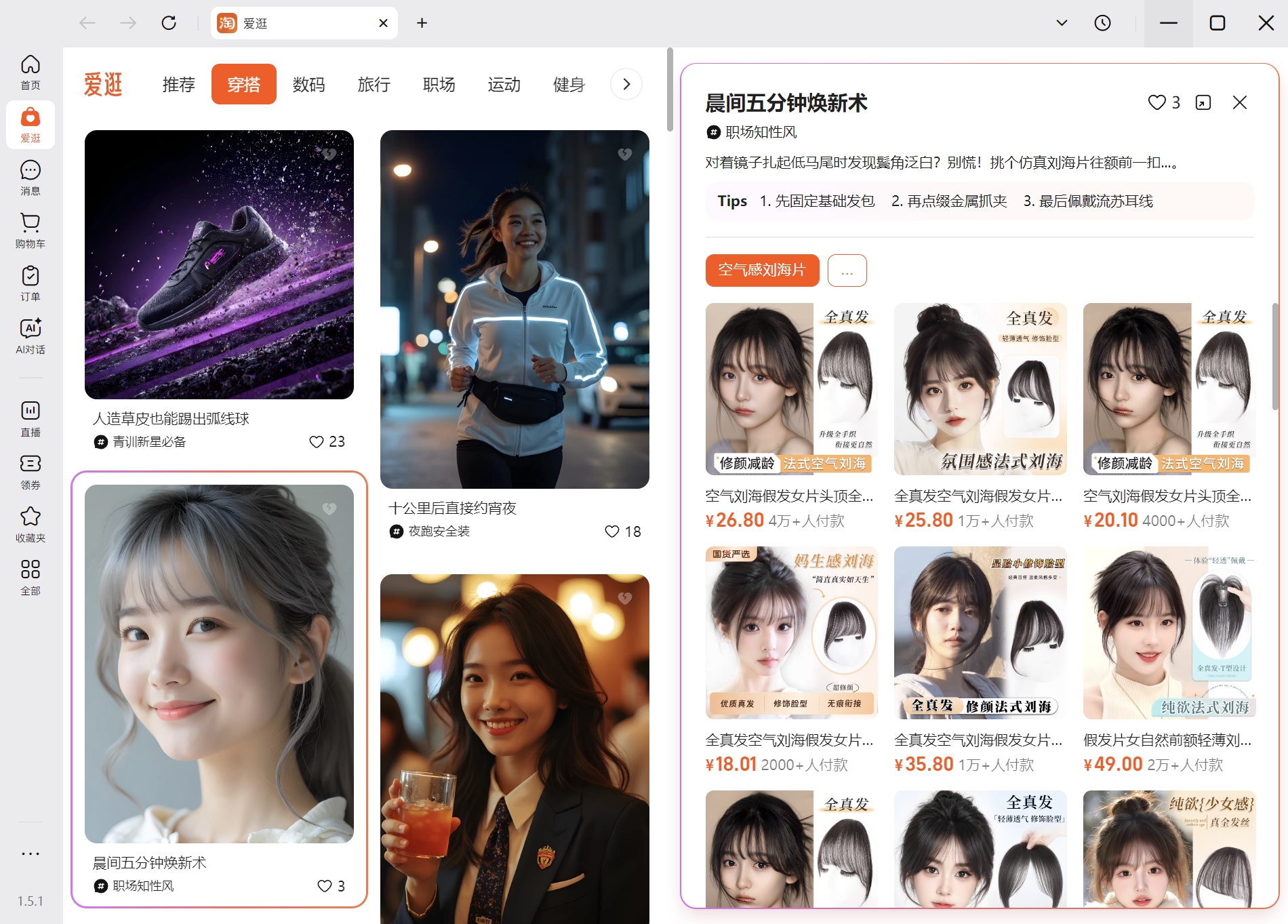
Task: Open the 消息 messages panel
Action: tap(30, 177)
